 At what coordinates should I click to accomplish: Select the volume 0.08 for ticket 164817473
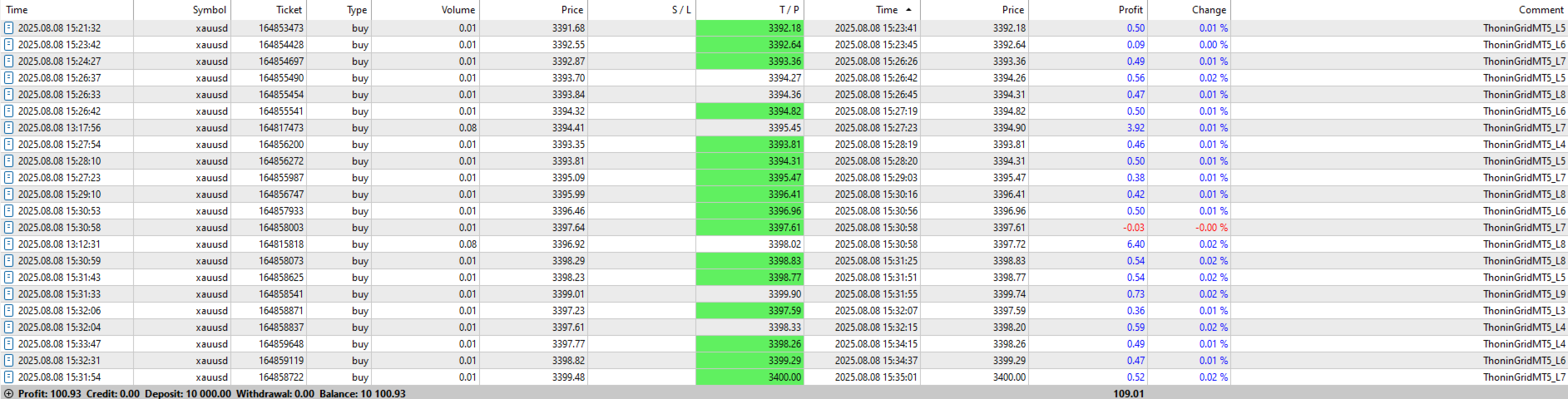pyautogui.click(x=467, y=128)
